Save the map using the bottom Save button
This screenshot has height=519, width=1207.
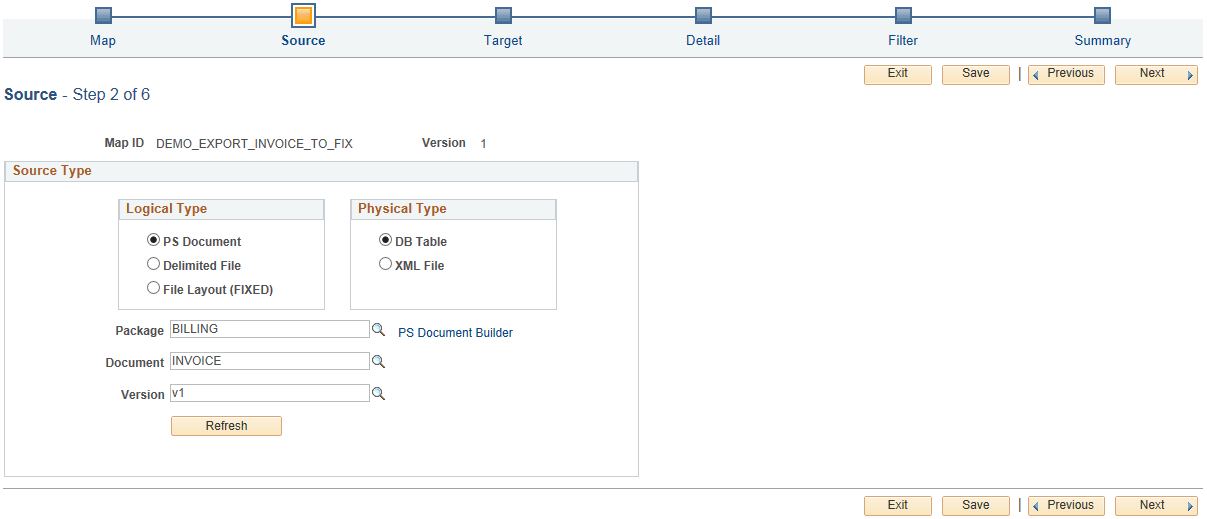coord(976,506)
